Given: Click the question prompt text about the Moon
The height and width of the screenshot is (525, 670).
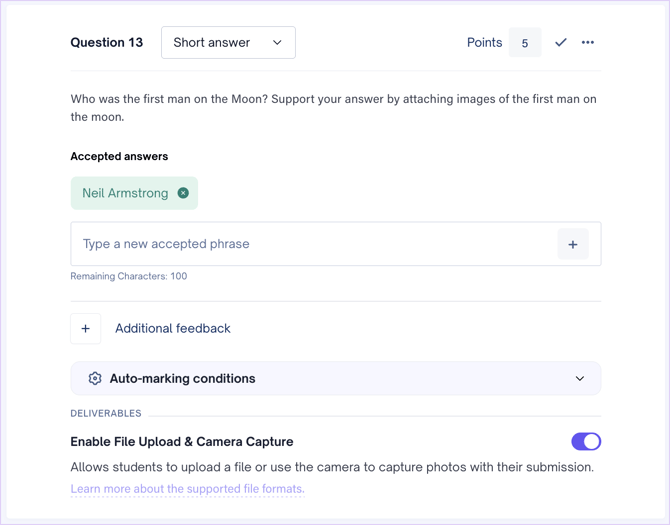Looking at the screenshot, I should pyautogui.click(x=333, y=108).
